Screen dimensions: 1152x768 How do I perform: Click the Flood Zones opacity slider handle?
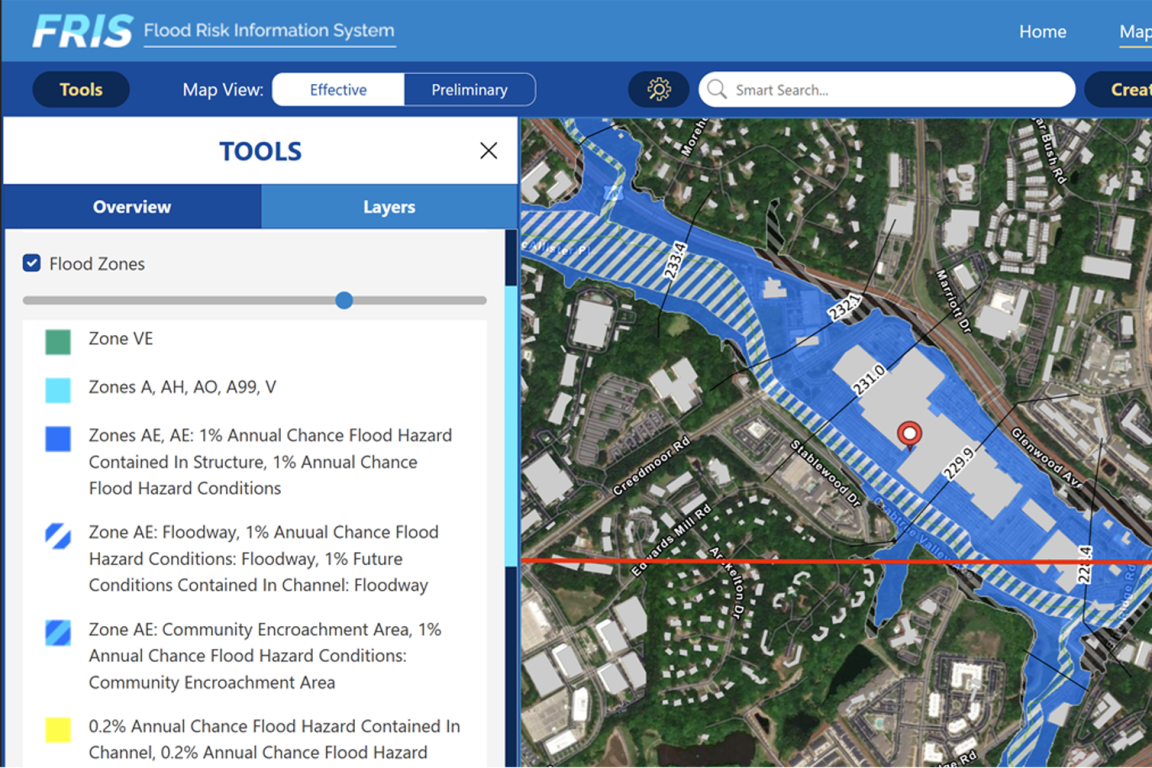(x=344, y=300)
